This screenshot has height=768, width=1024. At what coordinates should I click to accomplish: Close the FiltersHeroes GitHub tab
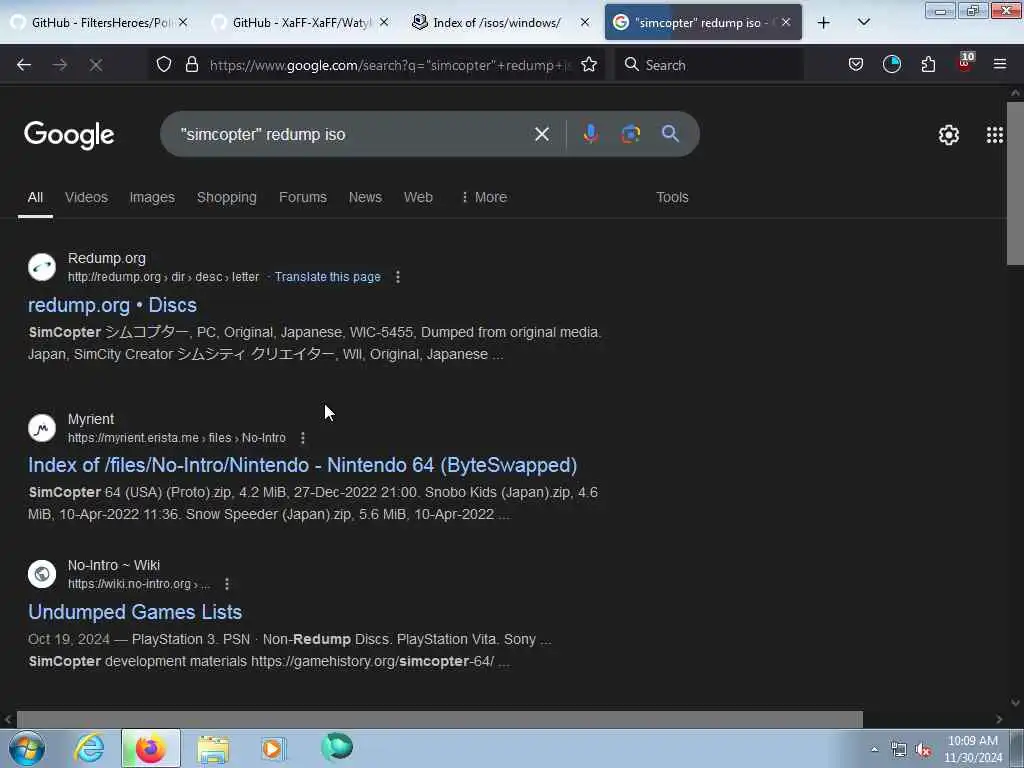coord(184,22)
